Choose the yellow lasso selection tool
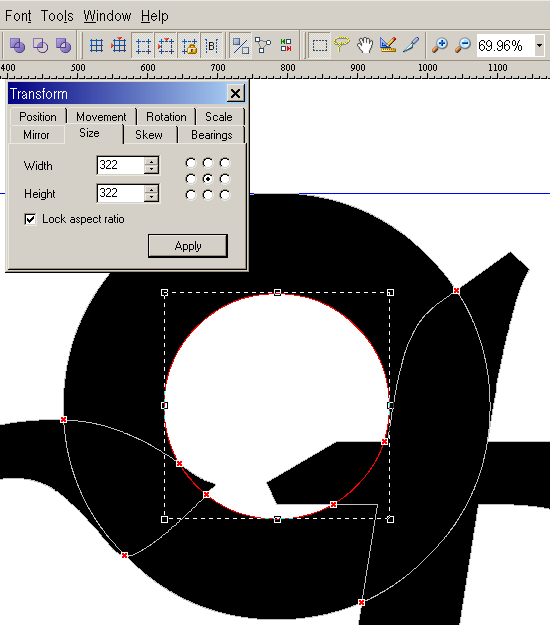This screenshot has width=550, height=625. (342, 45)
